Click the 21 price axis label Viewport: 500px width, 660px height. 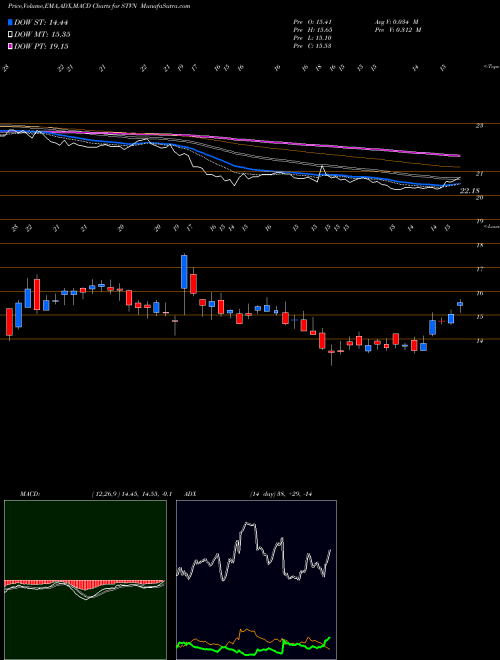click(x=479, y=173)
